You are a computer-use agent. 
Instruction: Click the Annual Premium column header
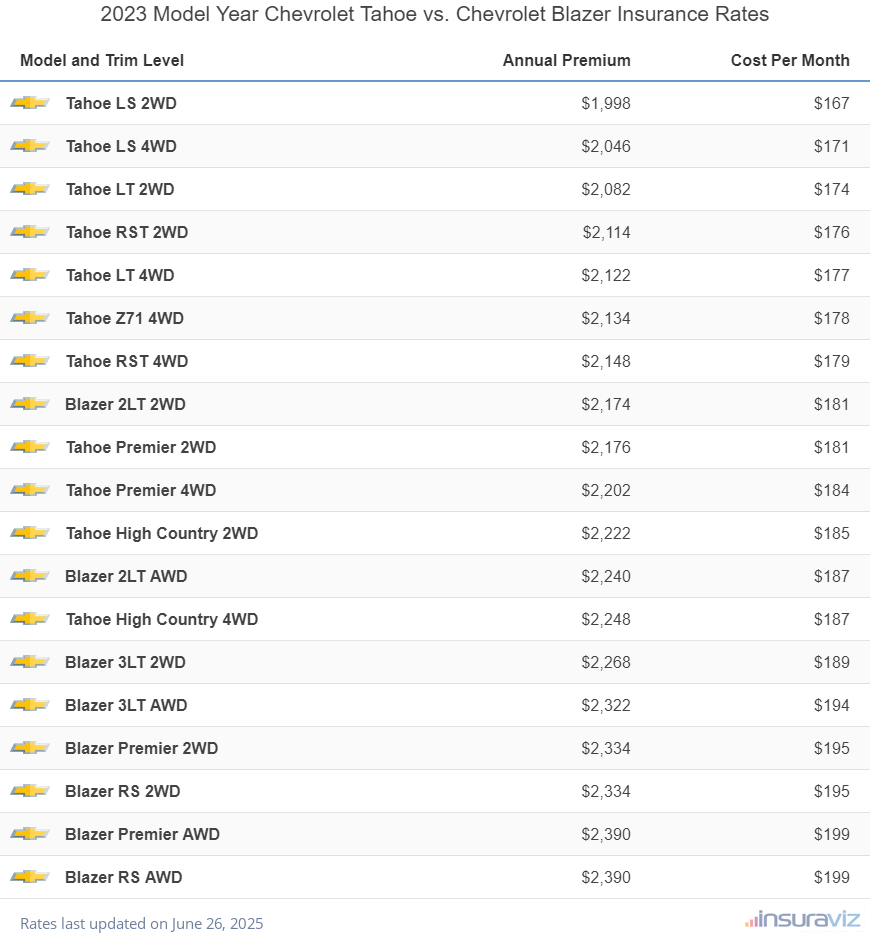(566, 60)
